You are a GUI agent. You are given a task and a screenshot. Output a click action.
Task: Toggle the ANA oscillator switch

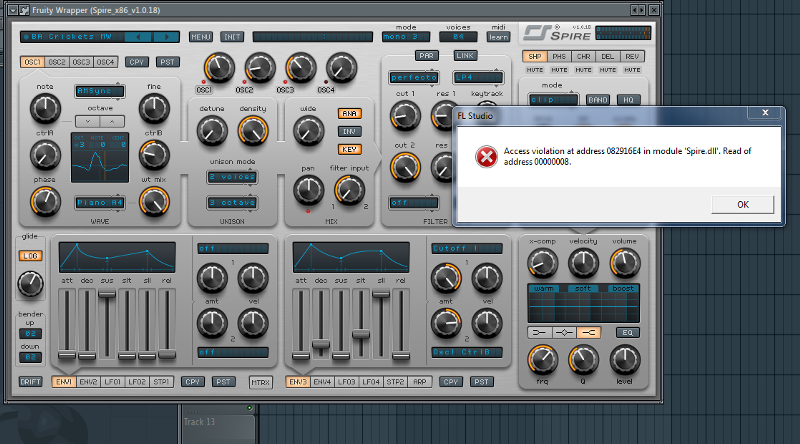(349, 113)
